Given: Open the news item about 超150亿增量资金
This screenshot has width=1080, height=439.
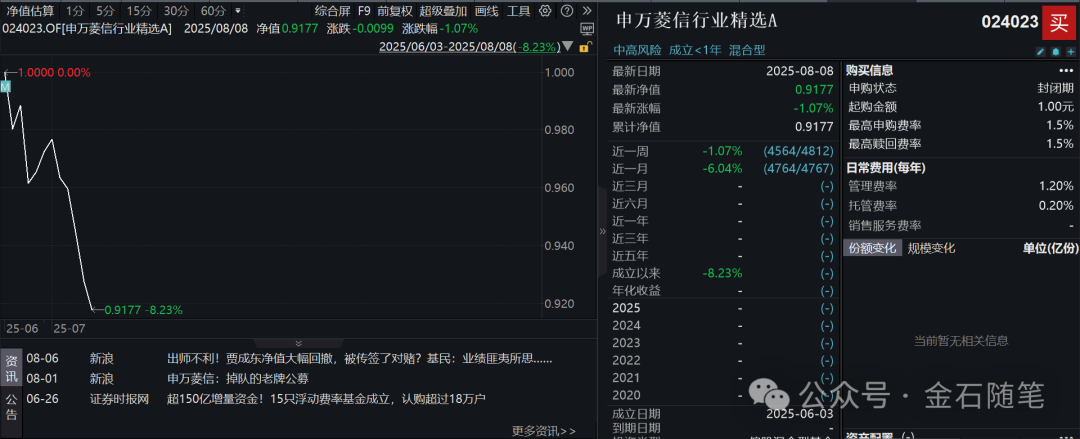Looking at the screenshot, I should pos(327,398).
